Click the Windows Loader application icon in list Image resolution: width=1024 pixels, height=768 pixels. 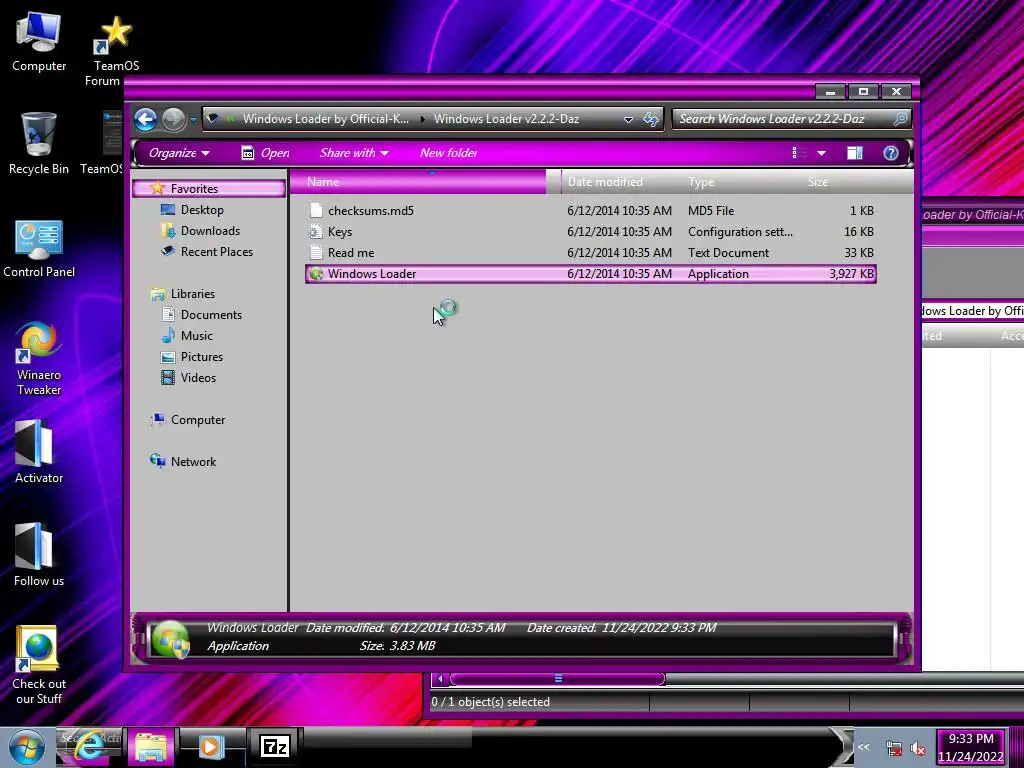317,274
